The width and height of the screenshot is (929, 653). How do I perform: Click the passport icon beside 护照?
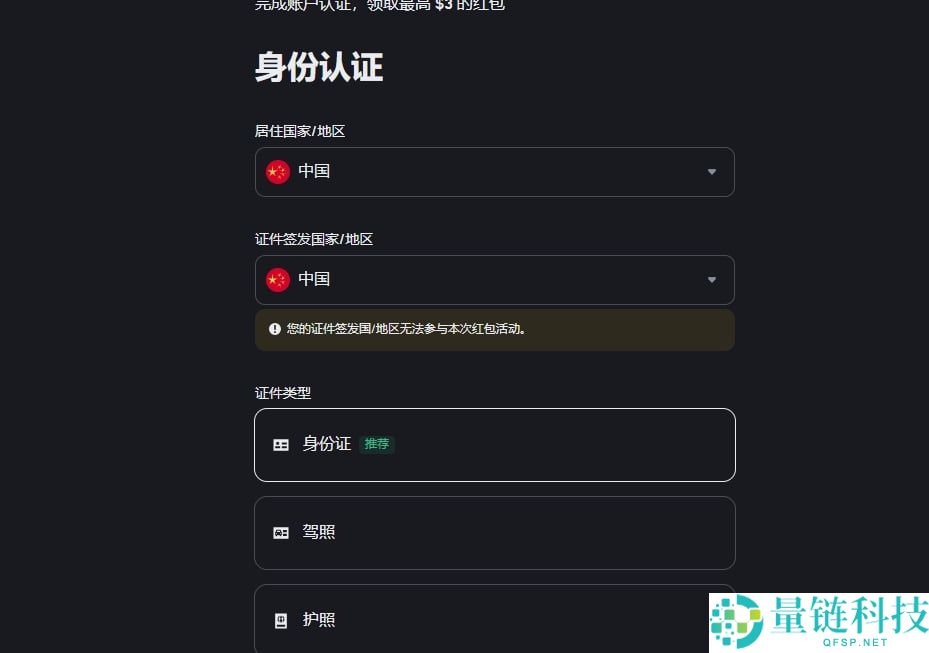coord(281,620)
